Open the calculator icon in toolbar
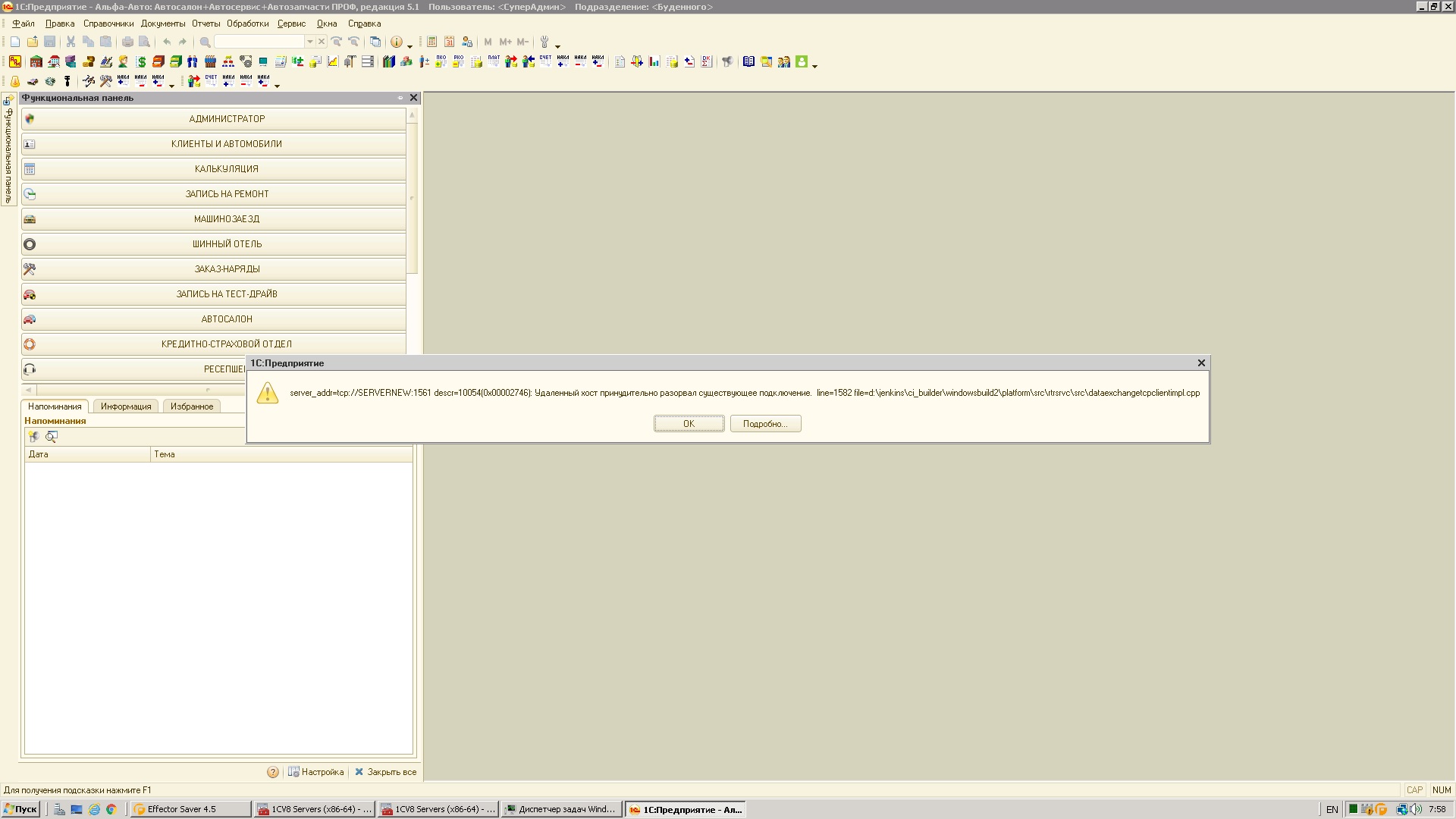 point(431,42)
